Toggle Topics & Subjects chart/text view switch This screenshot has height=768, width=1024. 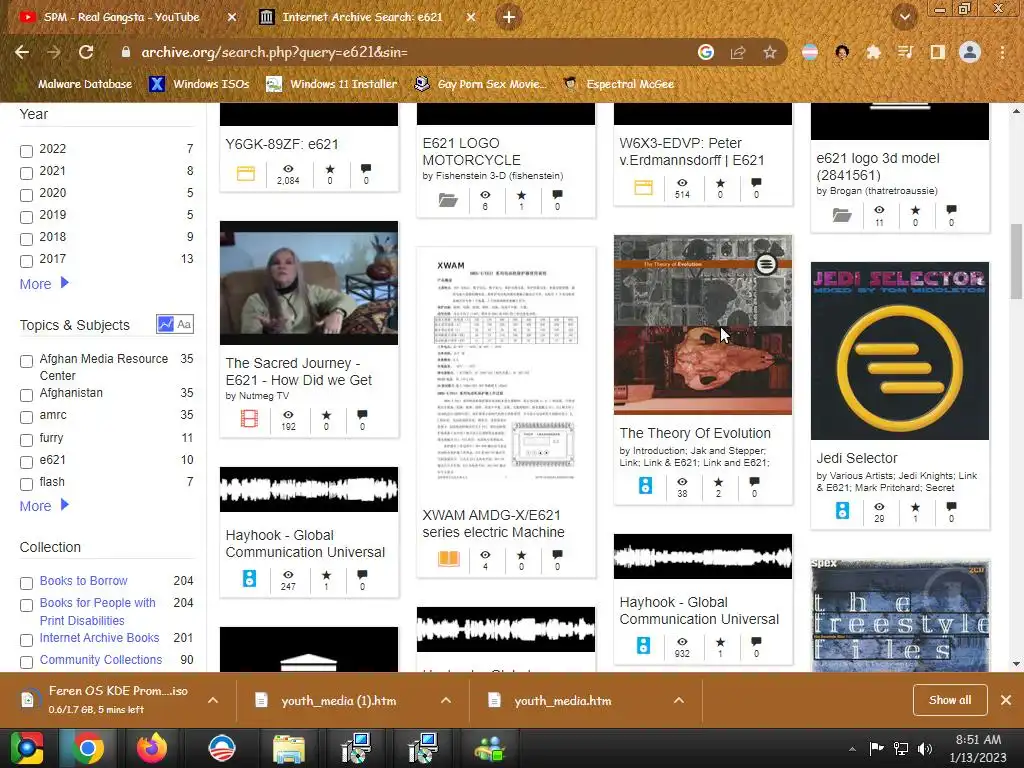click(x=174, y=324)
